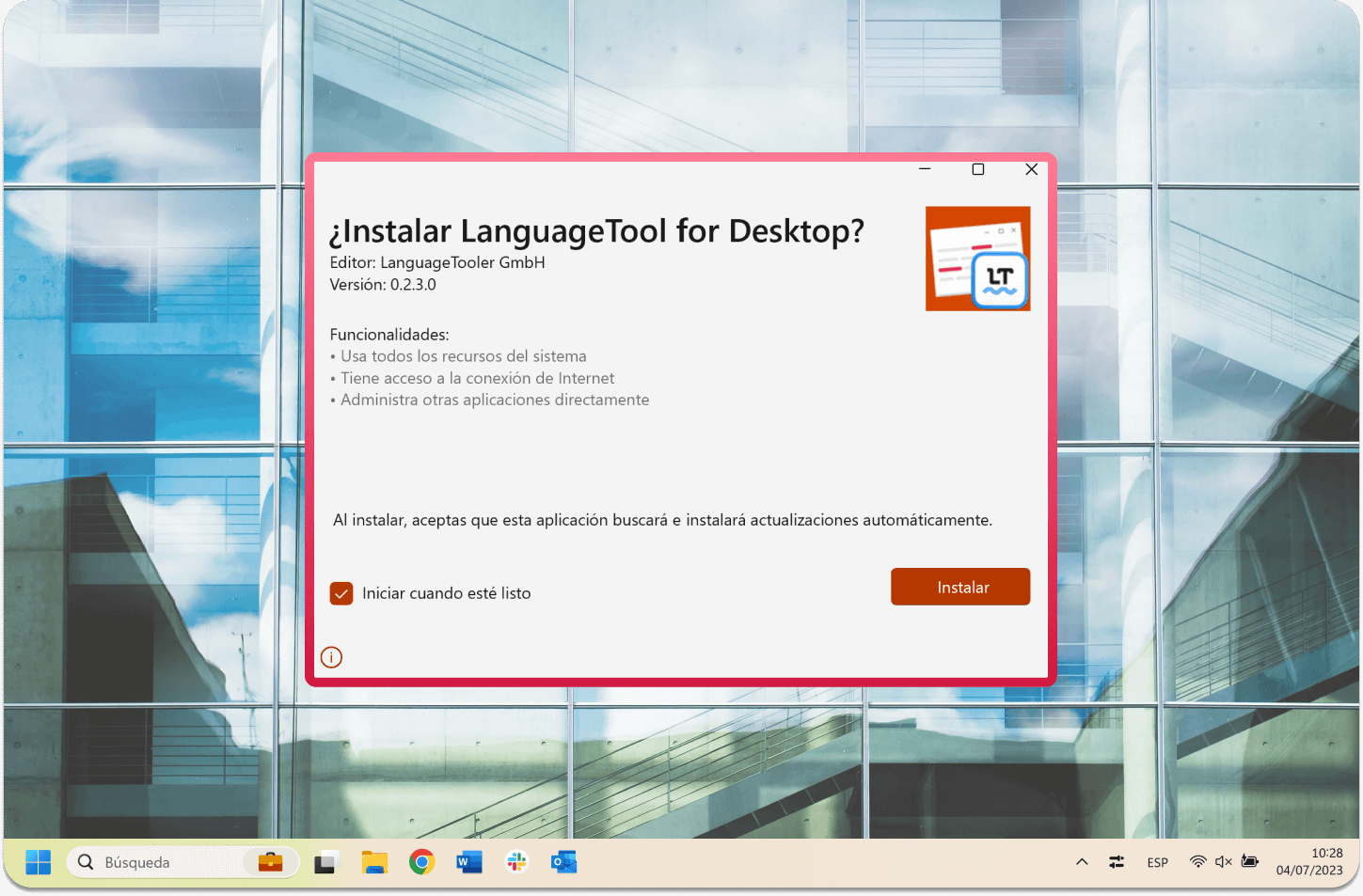The height and width of the screenshot is (896, 1363).
Task: Click the automatic updates notice text
Action: (x=662, y=520)
